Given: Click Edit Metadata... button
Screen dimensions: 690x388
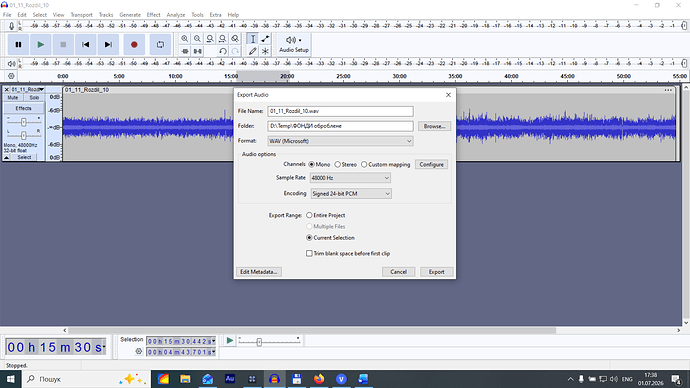Looking at the screenshot, I should [259, 272].
